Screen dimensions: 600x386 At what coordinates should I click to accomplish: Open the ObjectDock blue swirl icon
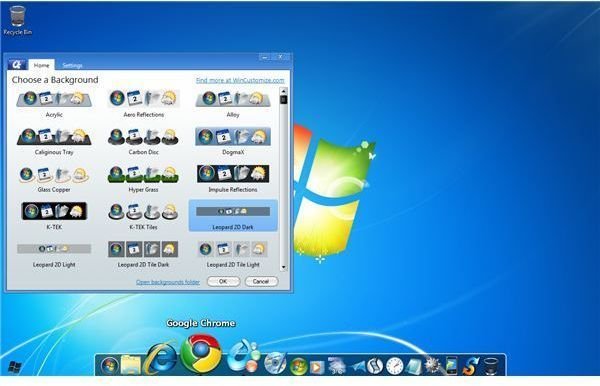pos(243,356)
